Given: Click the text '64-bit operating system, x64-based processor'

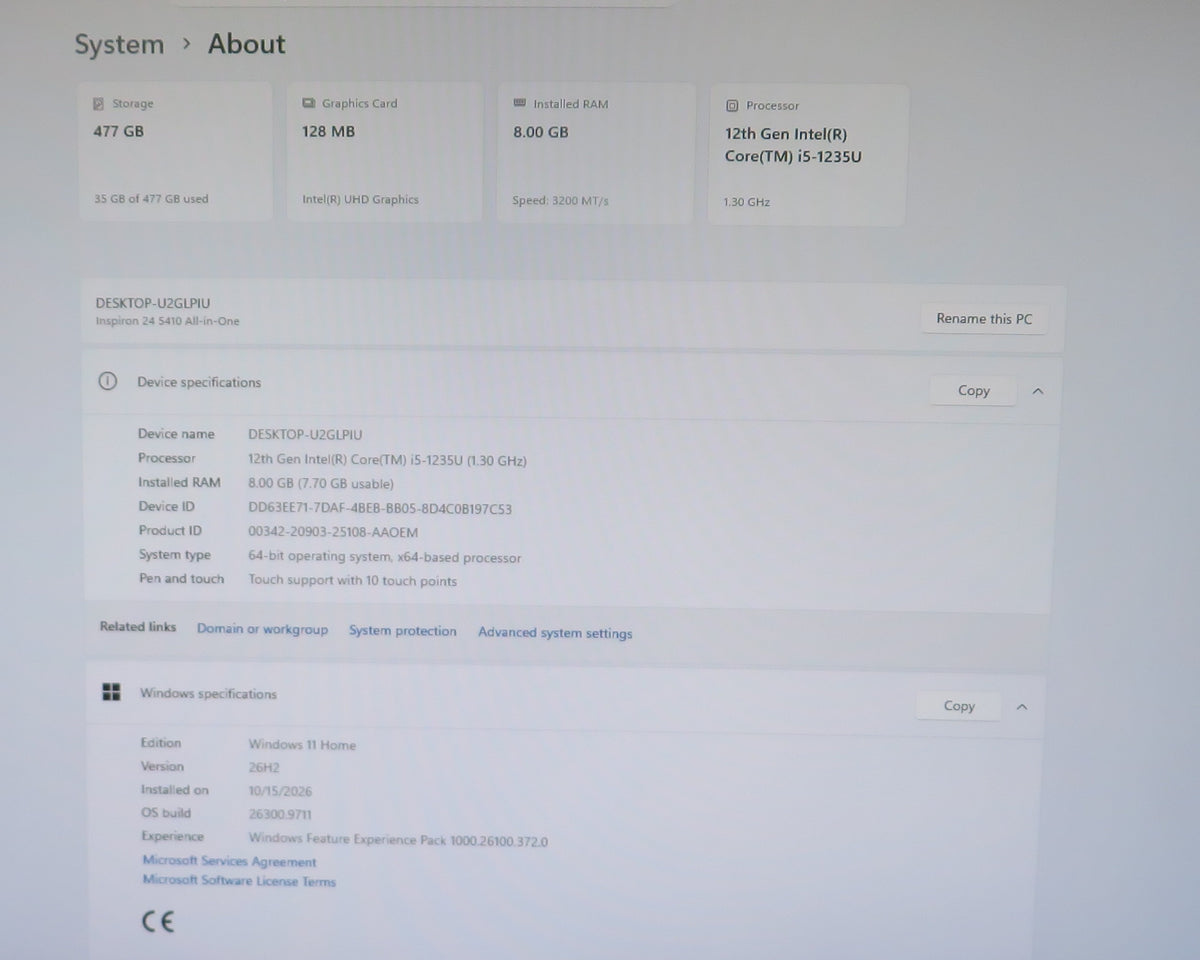Looking at the screenshot, I should [x=384, y=557].
